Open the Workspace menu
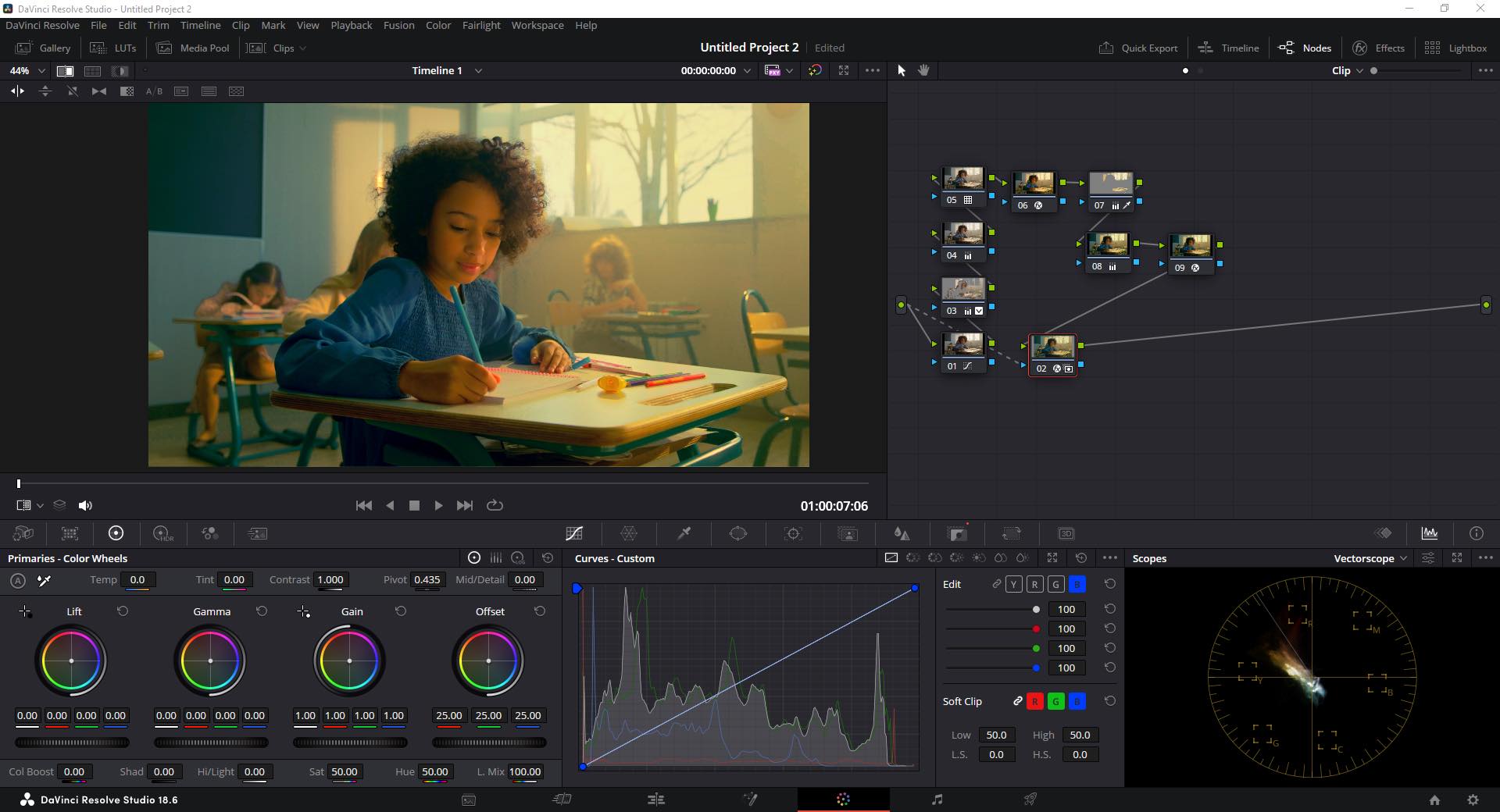This screenshot has width=1500, height=812. point(537,25)
